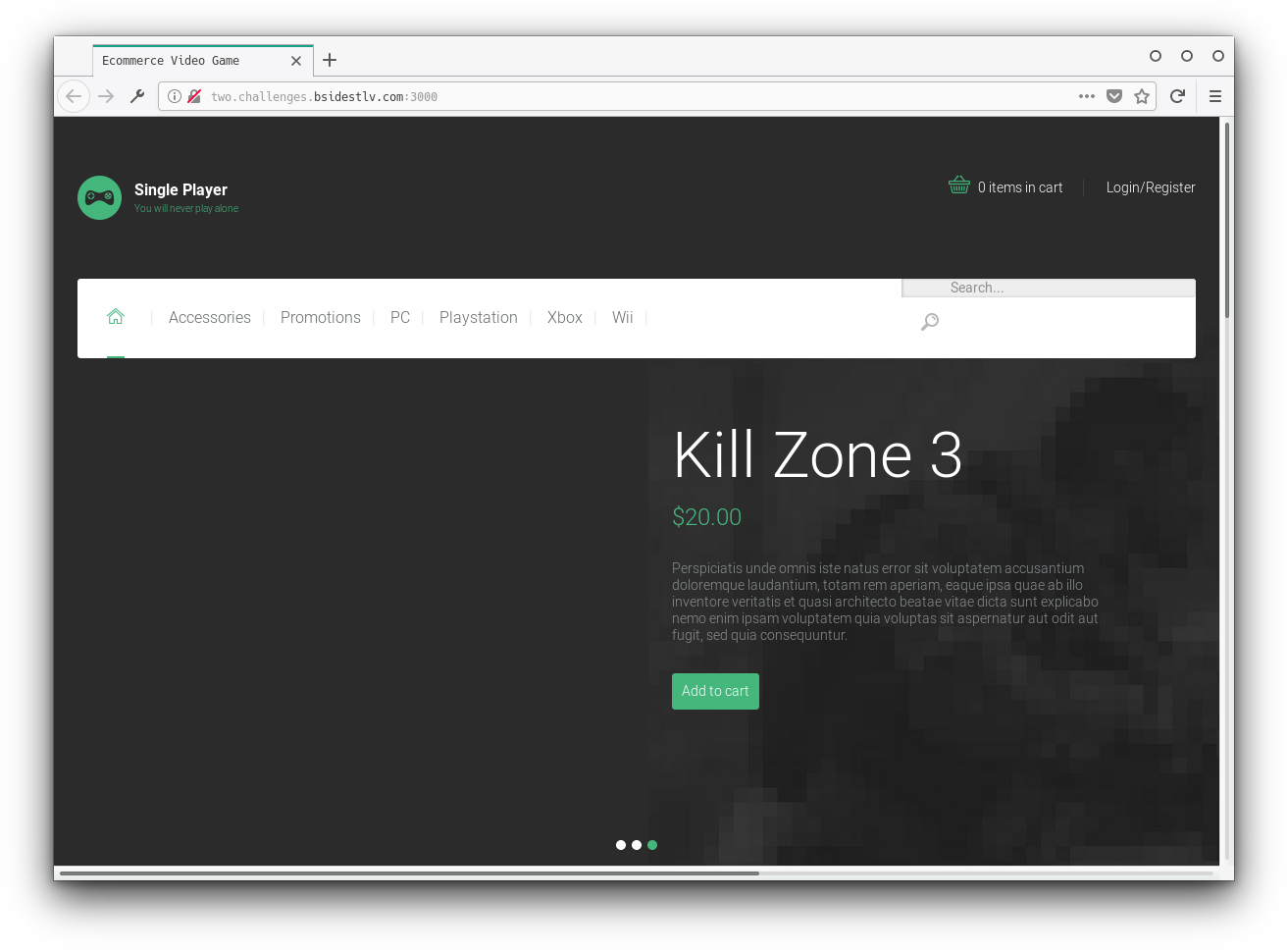Viewport: 1288px width, 952px height.
Task: Open page actions three-dot menu
Action: pyautogui.click(x=1087, y=96)
